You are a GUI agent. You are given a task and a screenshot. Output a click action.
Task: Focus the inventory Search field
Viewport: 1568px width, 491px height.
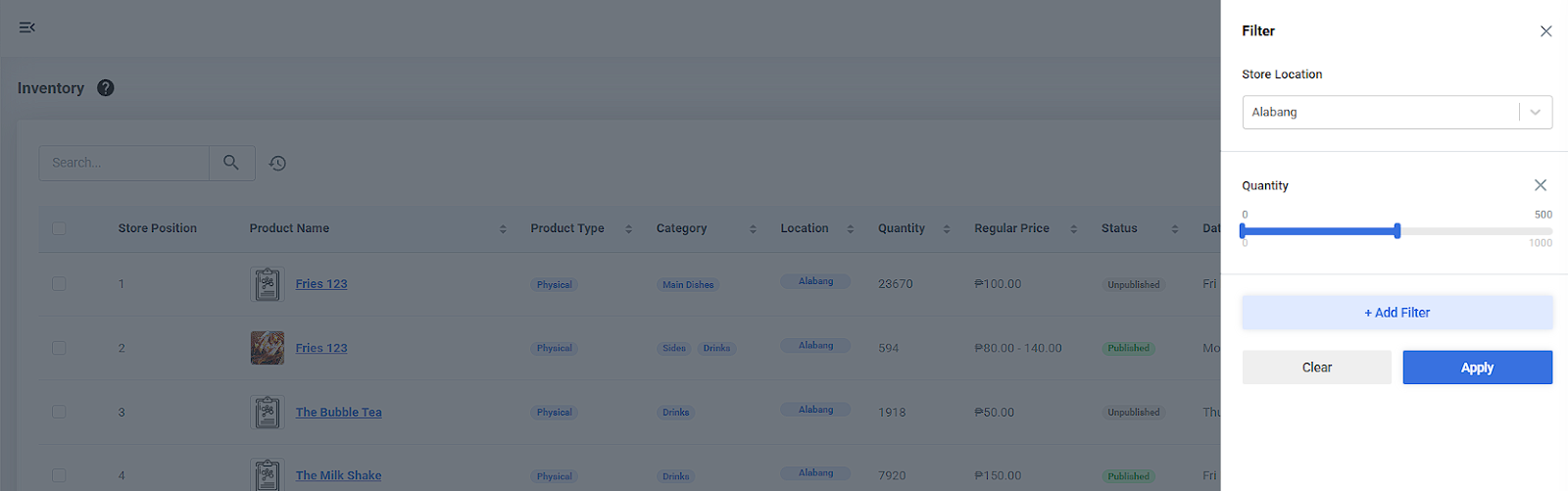pos(124,163)
